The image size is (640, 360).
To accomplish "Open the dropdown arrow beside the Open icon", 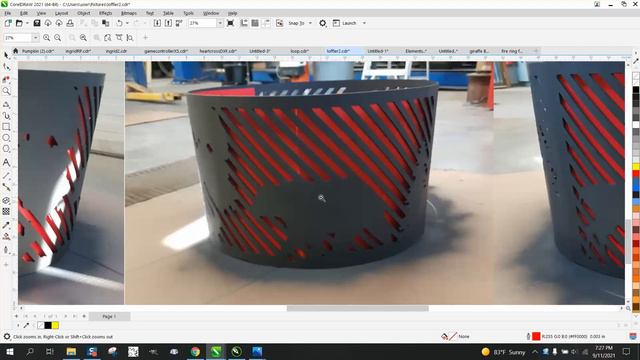I will (27, 23).
